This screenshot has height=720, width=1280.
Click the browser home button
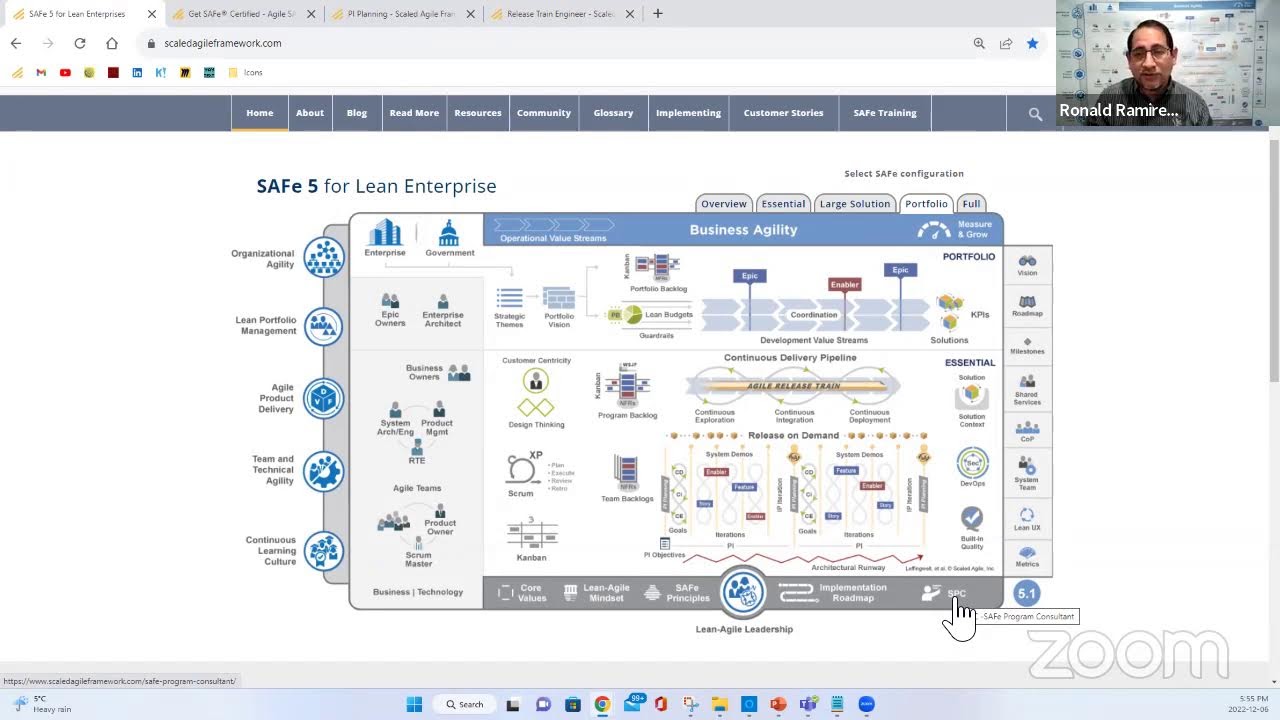(x=112, y=43)
